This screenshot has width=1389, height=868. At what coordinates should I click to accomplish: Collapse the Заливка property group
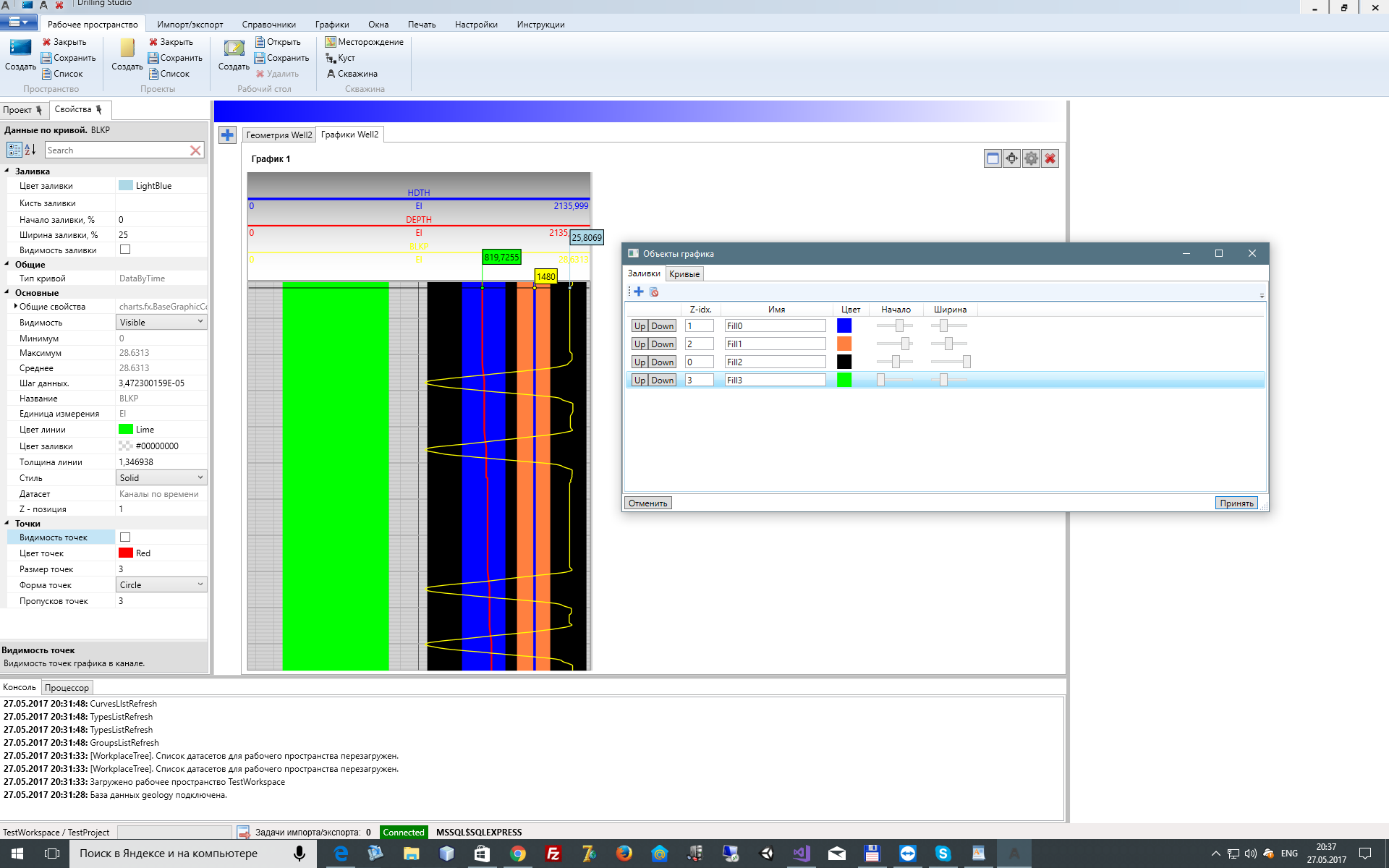point(7,171)
